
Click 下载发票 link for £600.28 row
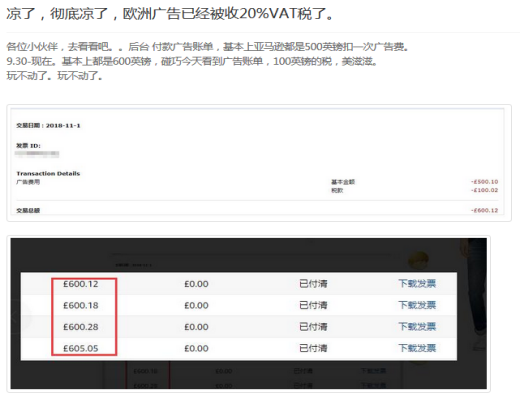pos(417,327)
